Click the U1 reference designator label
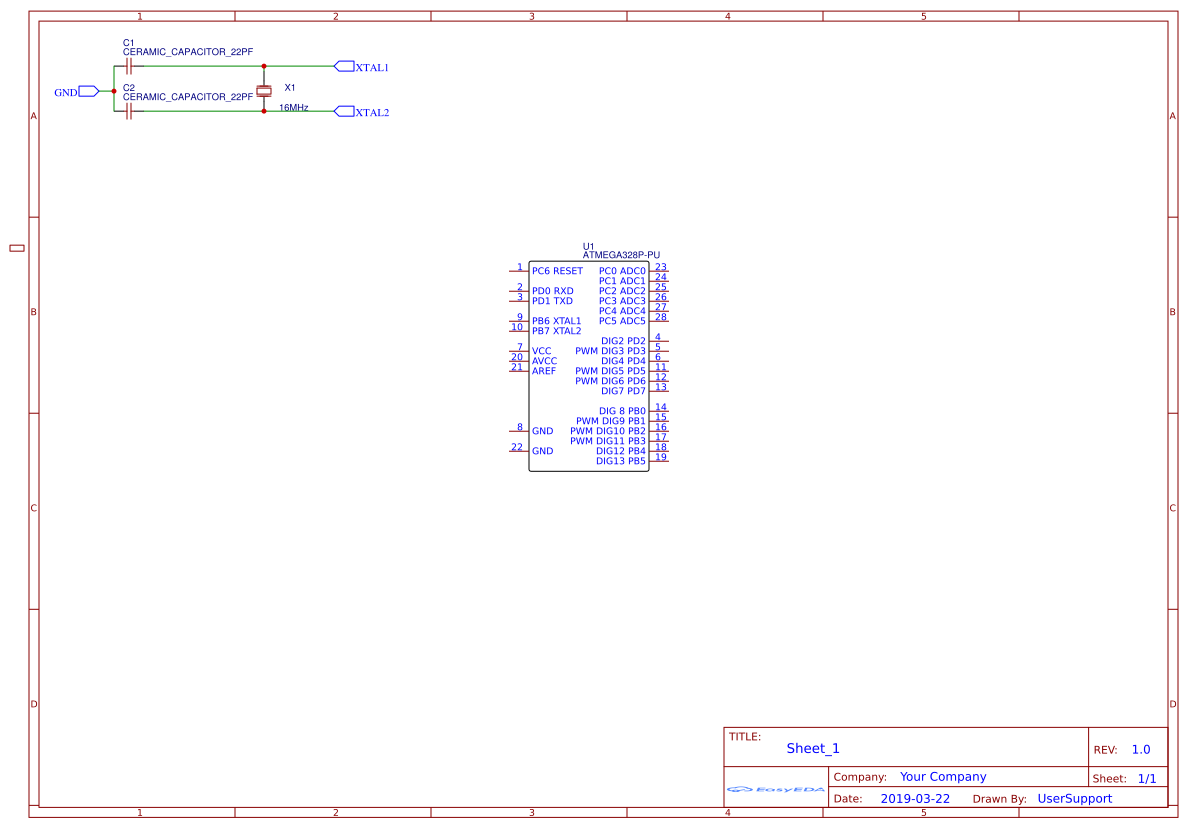Viewport: 1188px width, 828px height. (587, 244)
